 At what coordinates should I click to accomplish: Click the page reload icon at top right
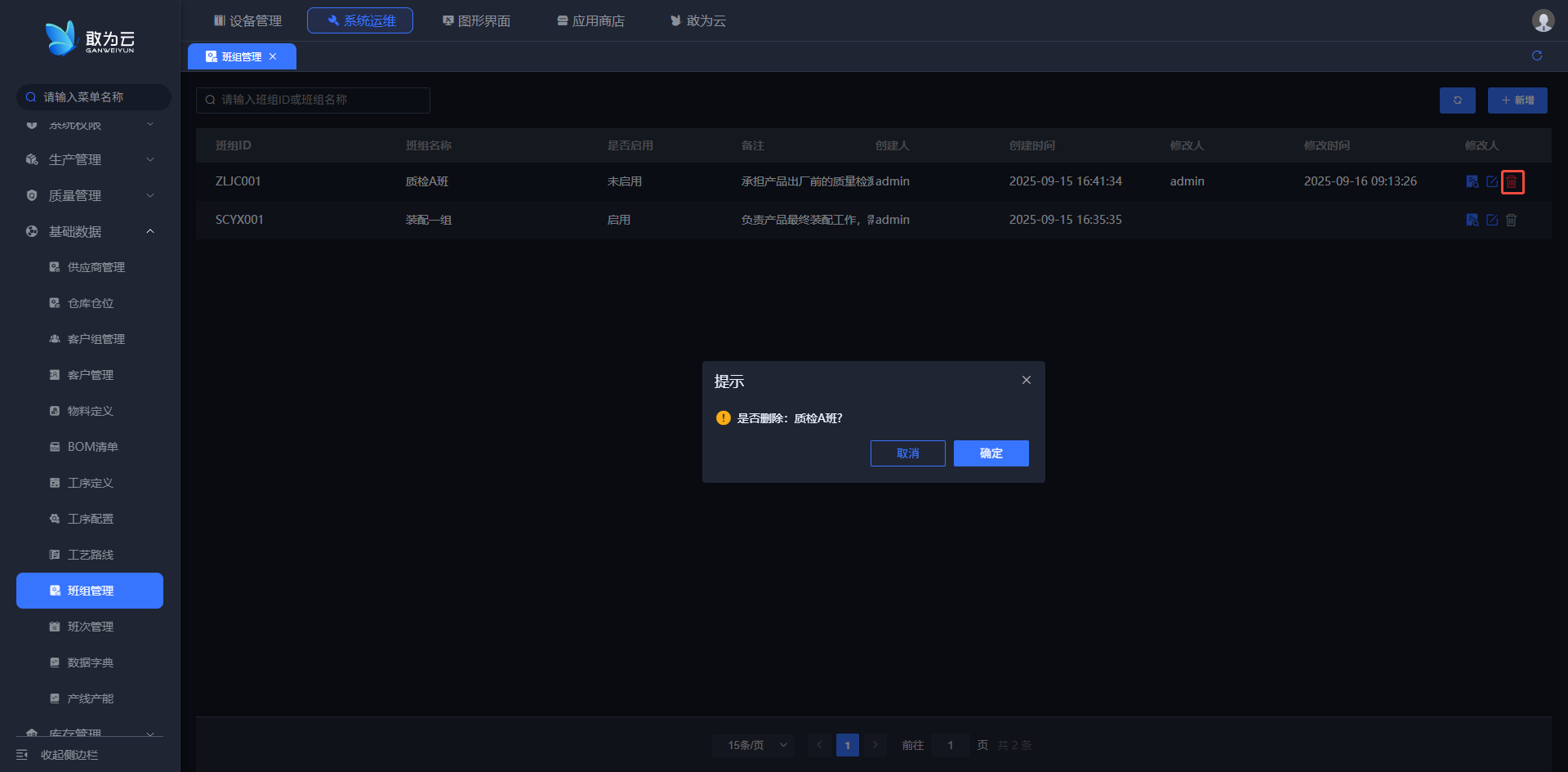coord(1537,56)
